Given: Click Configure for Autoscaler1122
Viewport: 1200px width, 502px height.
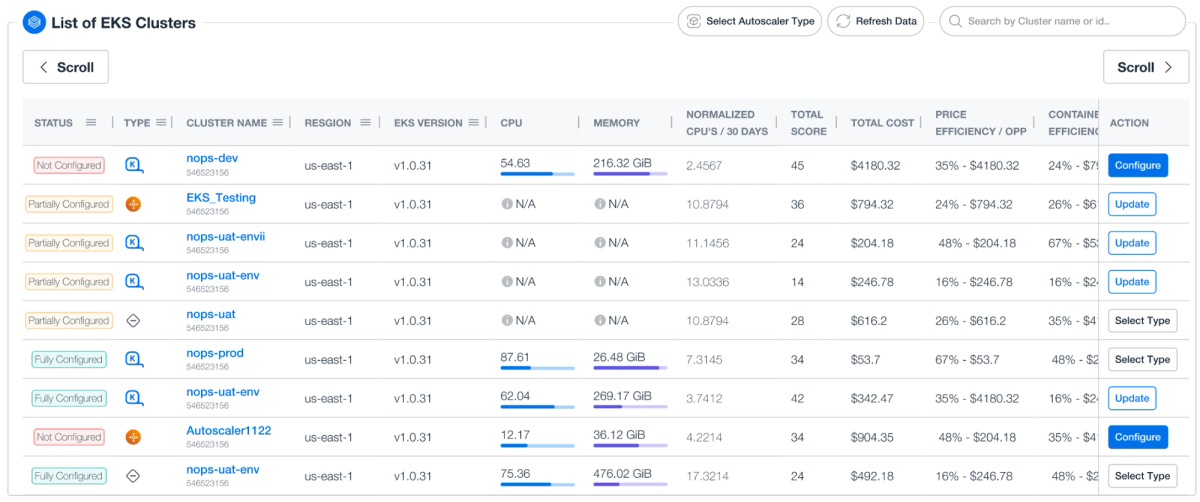Looking at the screenshot, I should point(1138,437).
